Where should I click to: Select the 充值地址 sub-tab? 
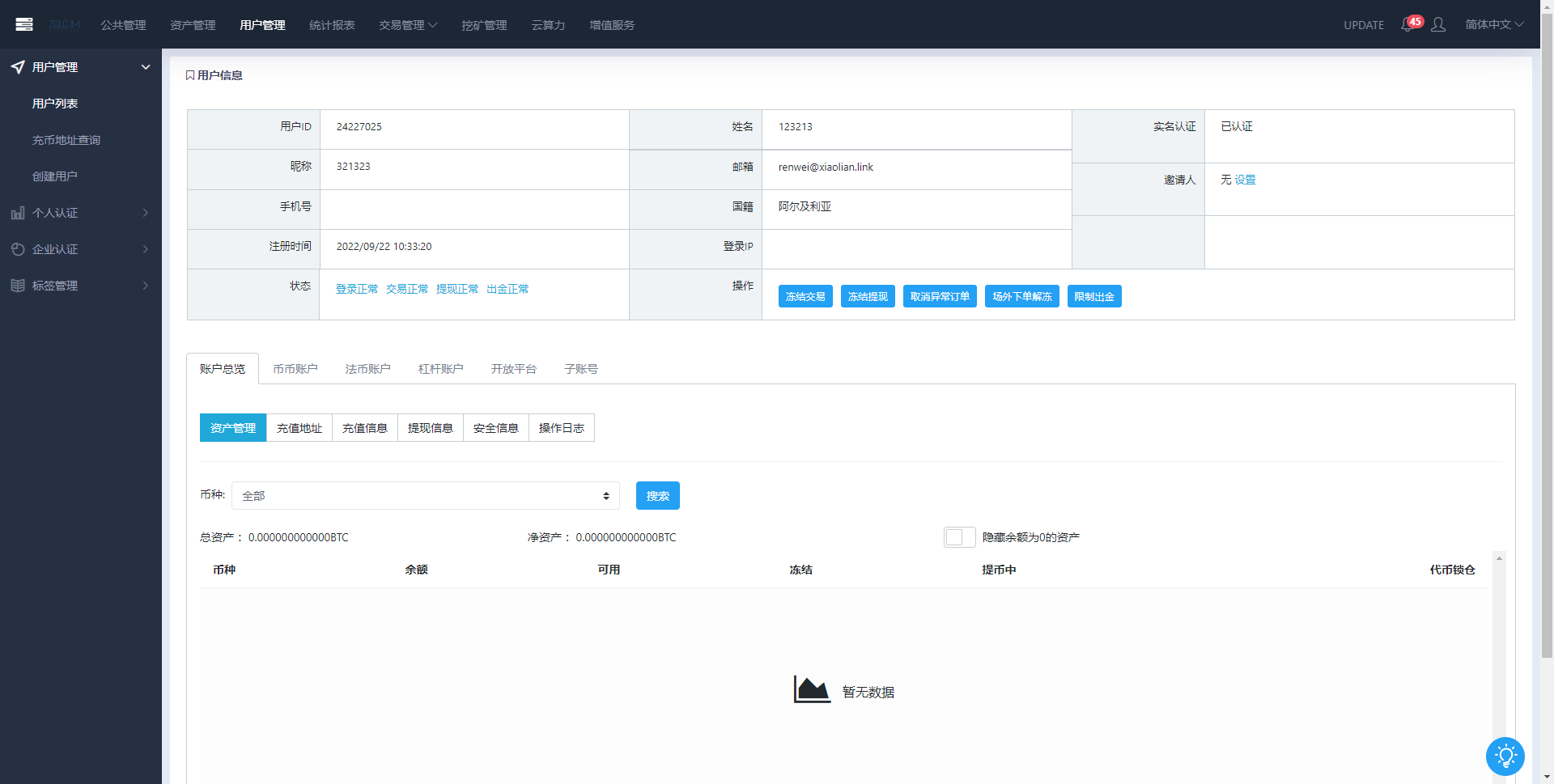[x=299, y=428]
